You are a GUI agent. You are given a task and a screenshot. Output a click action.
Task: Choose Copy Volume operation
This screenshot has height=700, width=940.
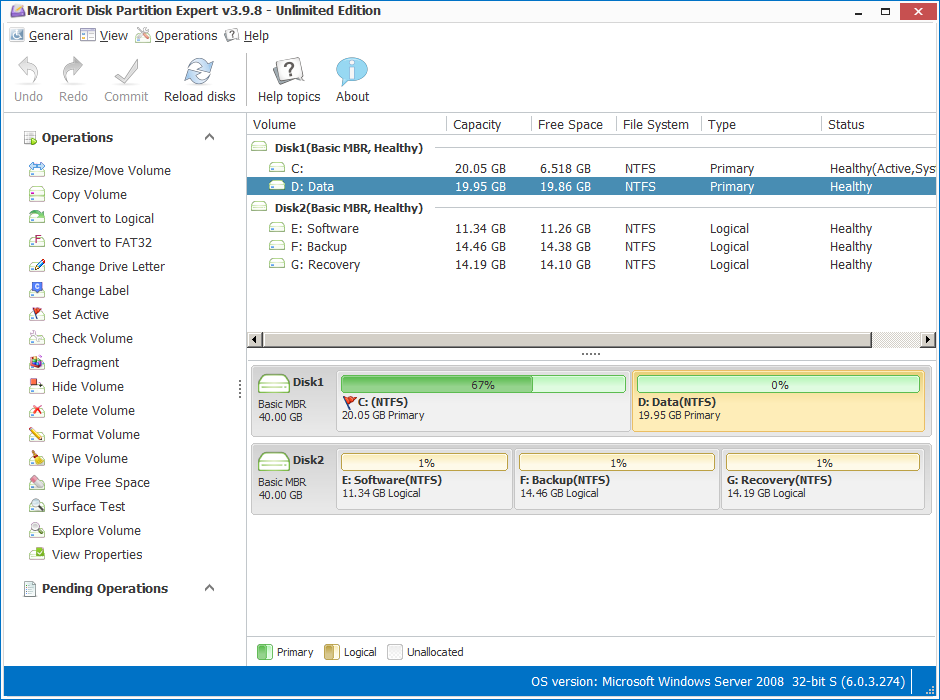(x=78, y=194)
